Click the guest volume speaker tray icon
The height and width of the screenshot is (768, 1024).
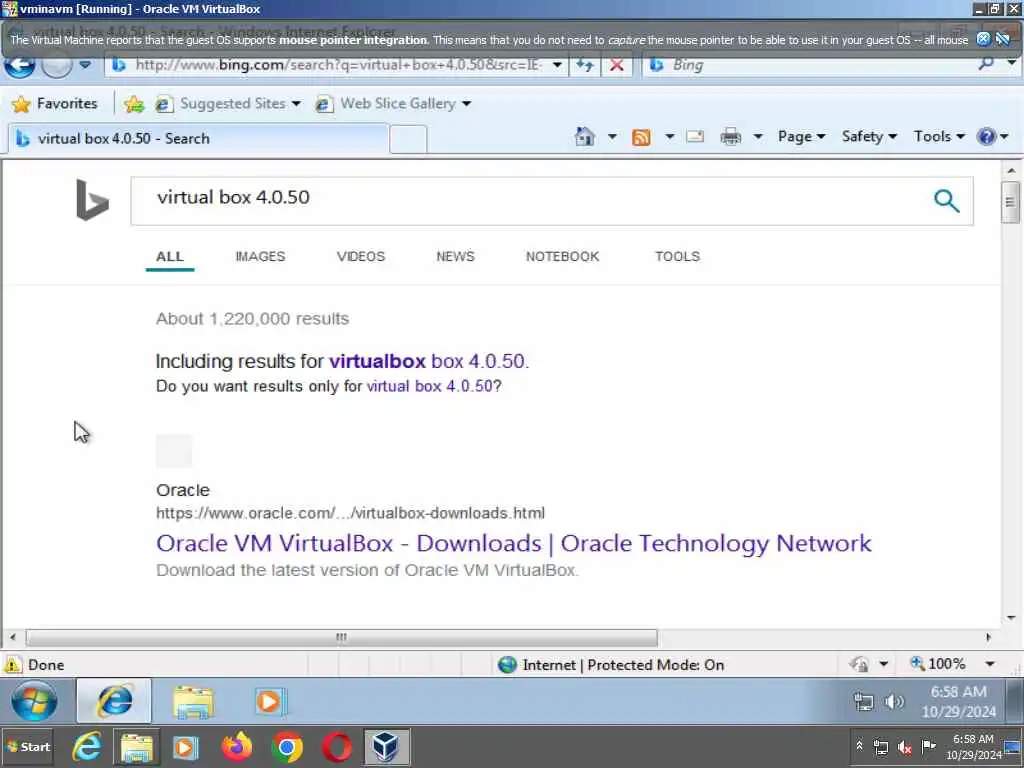893,702
